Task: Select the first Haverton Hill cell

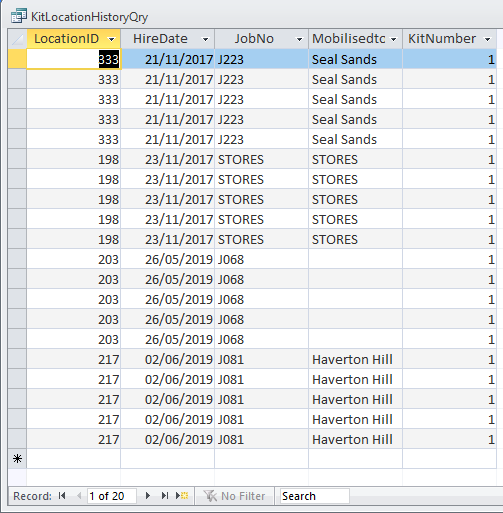Action: click(355, 359)
